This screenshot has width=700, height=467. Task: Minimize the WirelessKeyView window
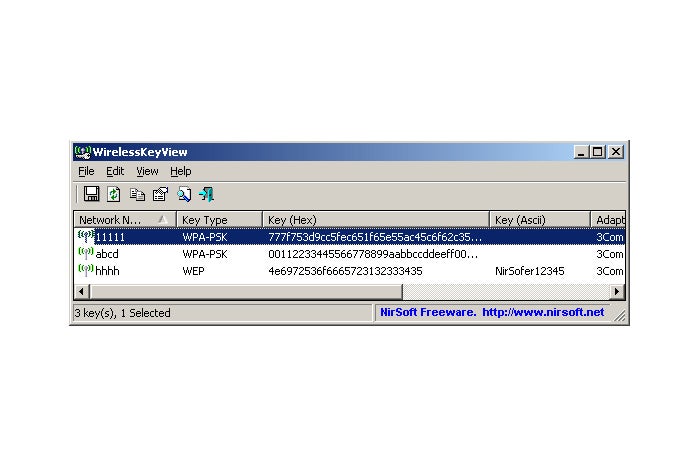click(580, 152)
